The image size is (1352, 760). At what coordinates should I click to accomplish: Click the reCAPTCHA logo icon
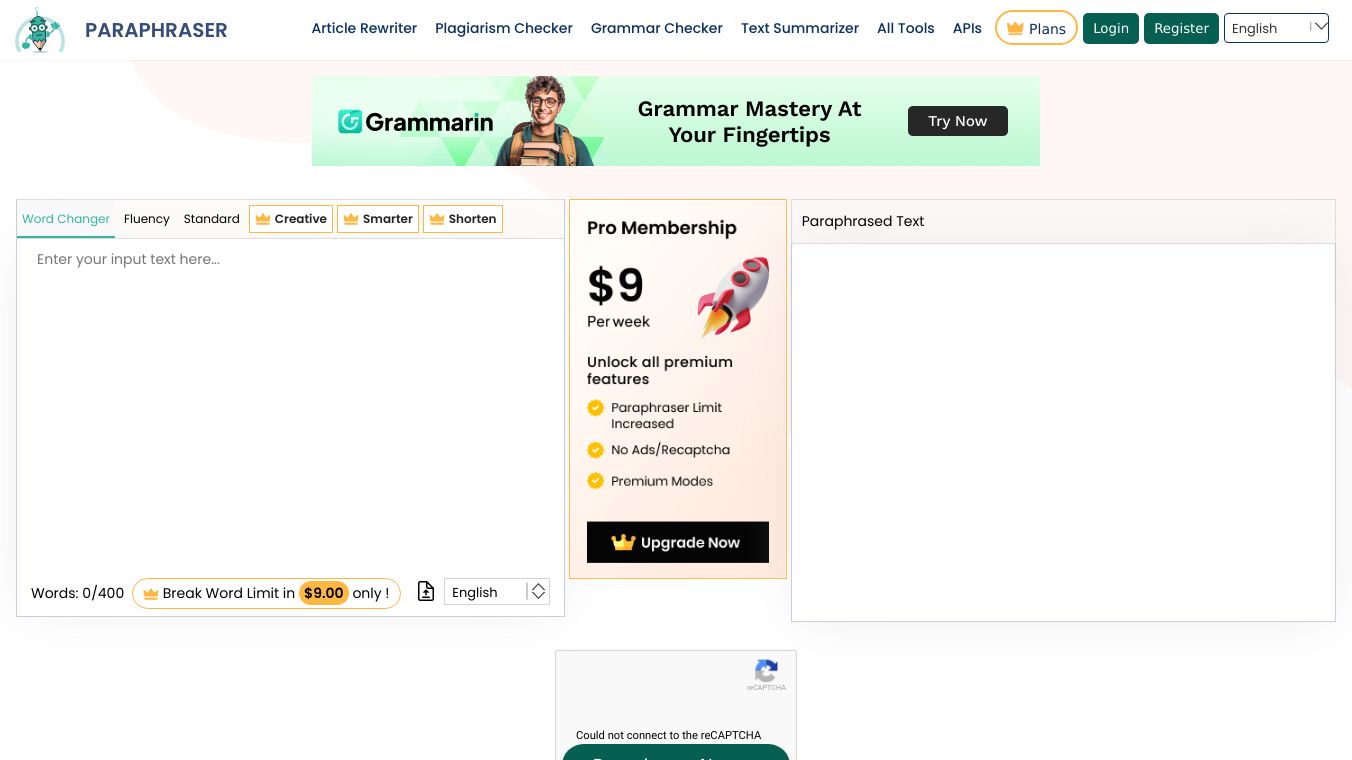pyautogui.click(x=766, y=672)
